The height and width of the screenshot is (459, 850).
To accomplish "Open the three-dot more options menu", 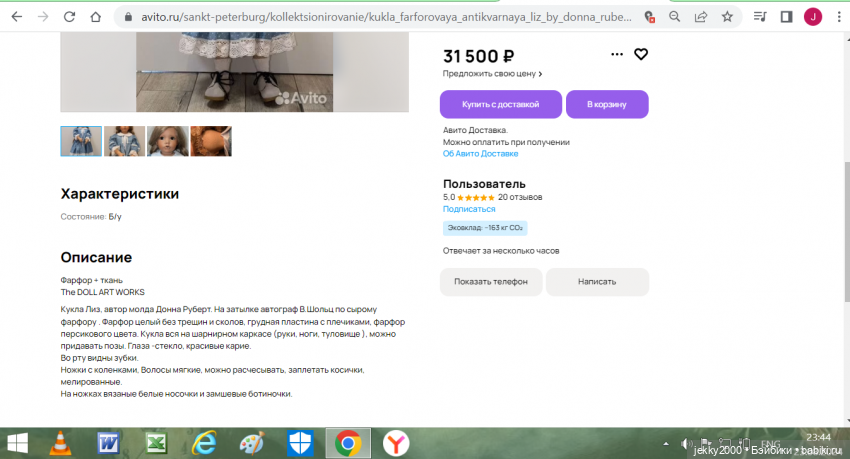I will 617,54.
